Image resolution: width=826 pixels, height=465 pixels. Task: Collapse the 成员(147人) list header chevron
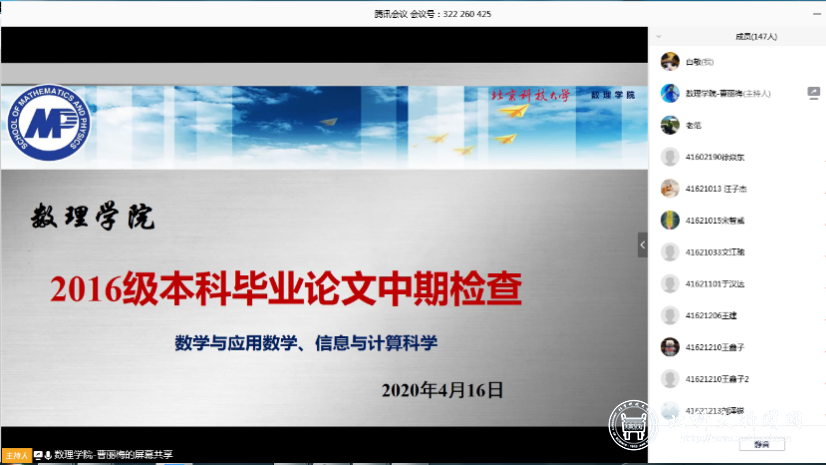[662, 35]
